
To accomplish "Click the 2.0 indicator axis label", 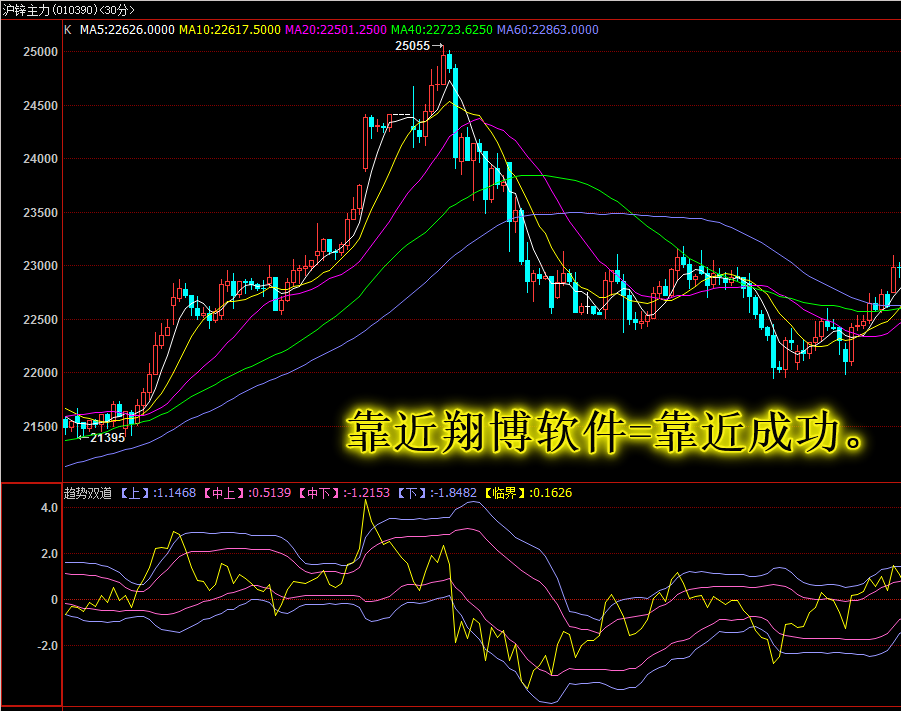I will 49,554.
